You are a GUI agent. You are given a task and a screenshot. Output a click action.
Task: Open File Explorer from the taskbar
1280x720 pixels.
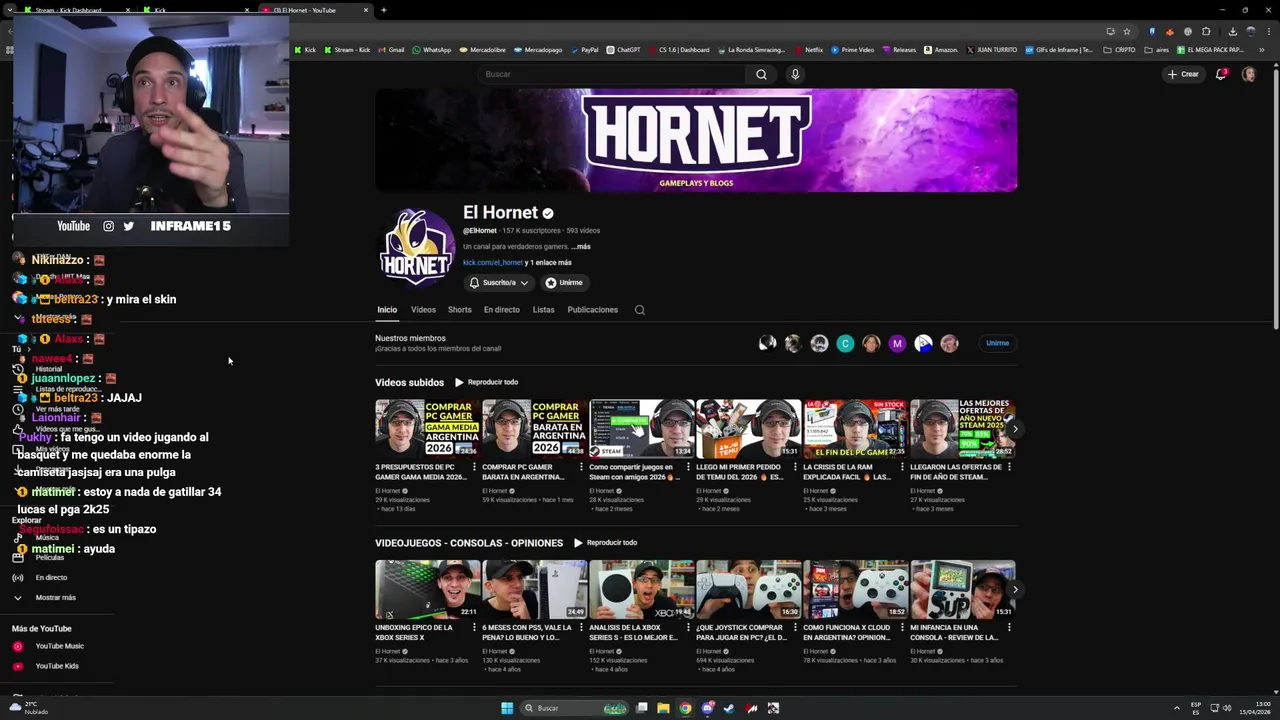coord(663,708)
